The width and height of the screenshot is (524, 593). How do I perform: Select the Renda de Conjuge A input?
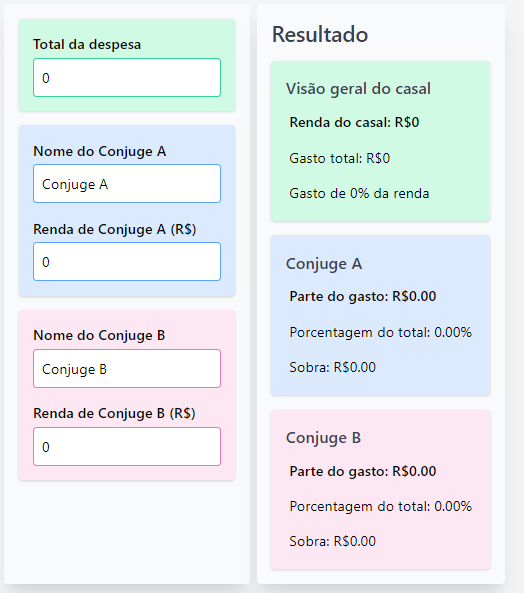coord(127,262)
